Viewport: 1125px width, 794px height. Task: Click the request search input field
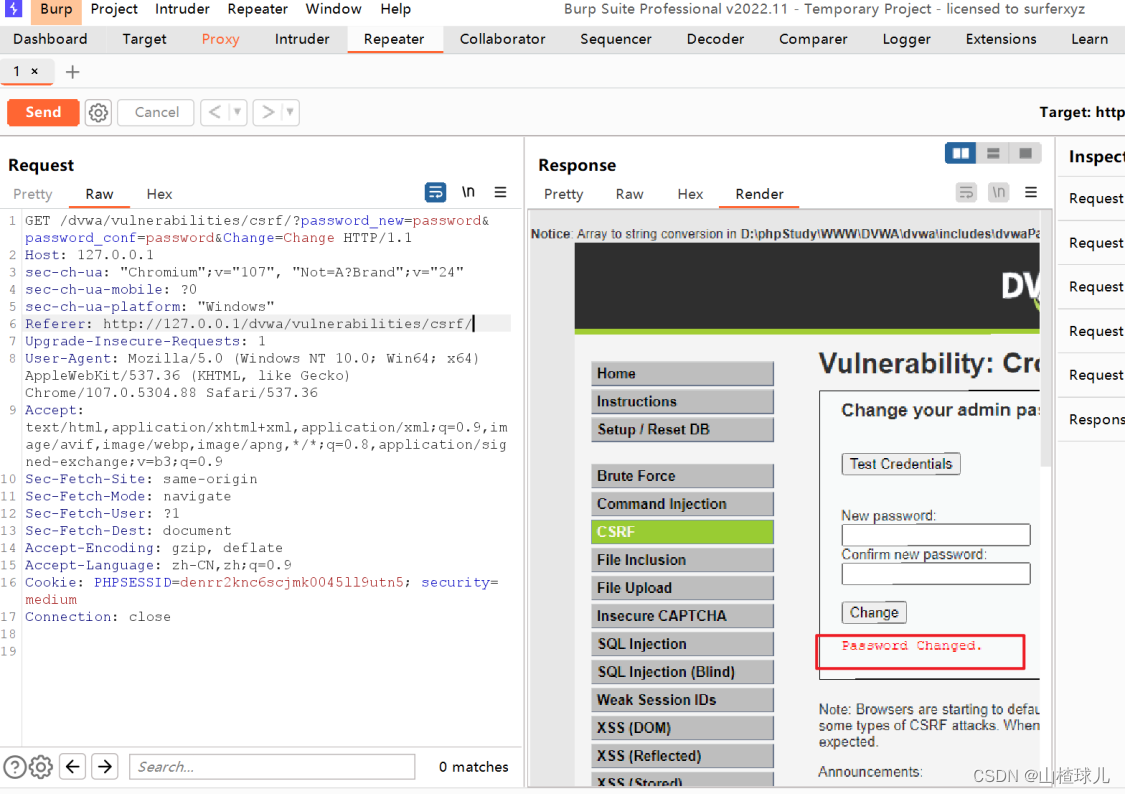[x=272, y=767]
